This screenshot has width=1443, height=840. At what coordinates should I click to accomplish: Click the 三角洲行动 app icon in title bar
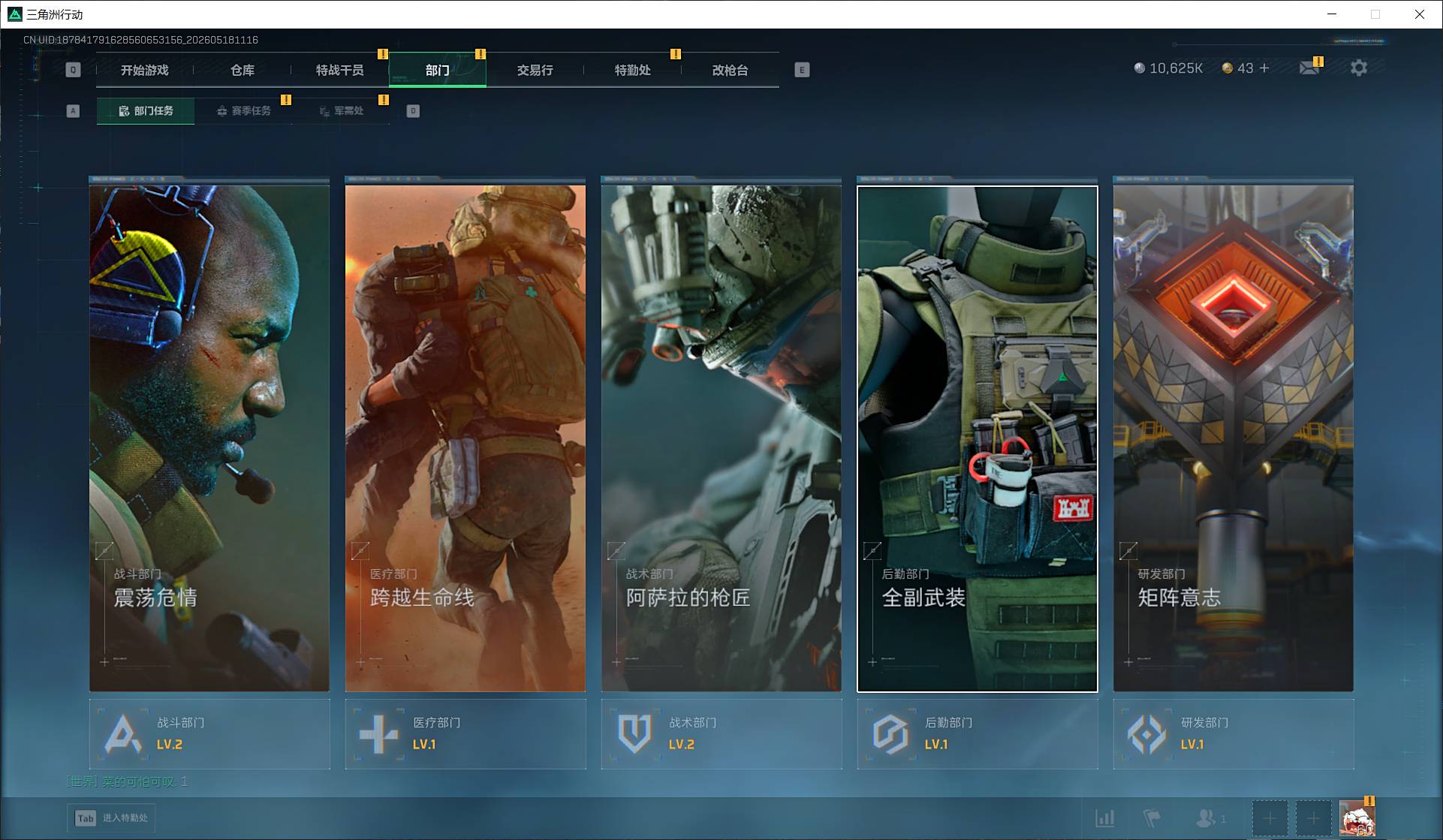[15, 14]
